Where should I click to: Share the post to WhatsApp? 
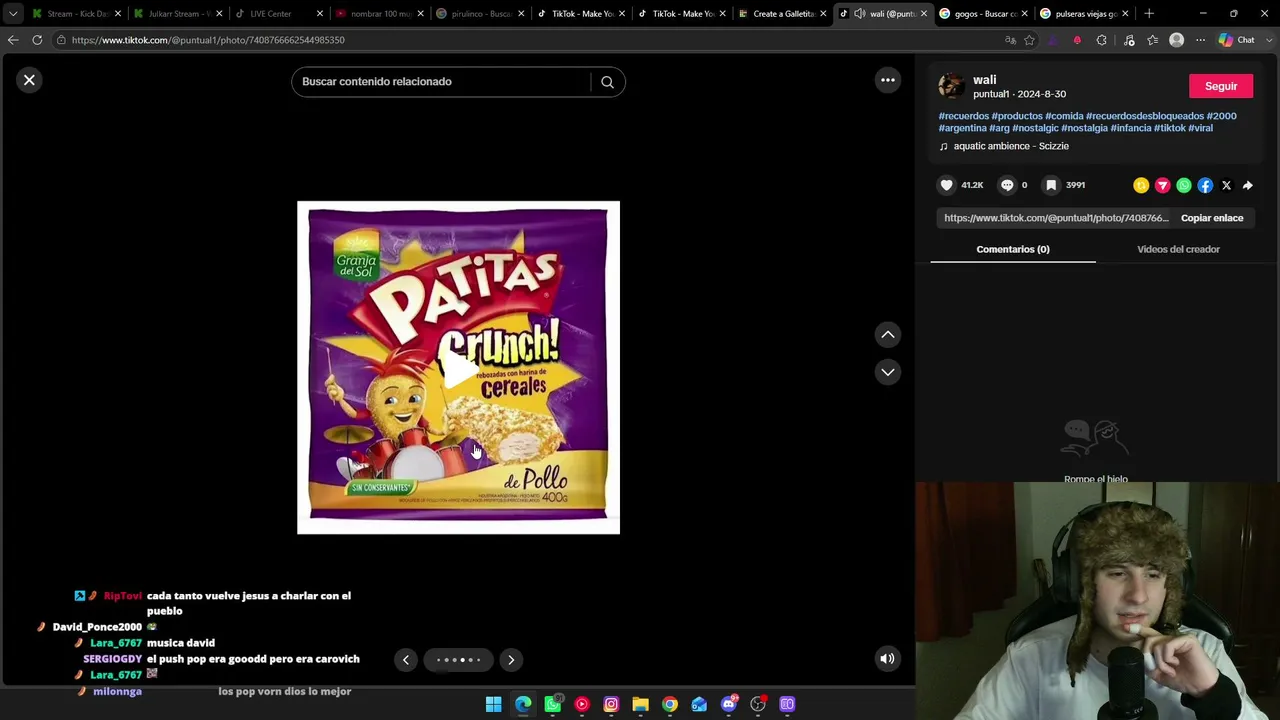1184,185
